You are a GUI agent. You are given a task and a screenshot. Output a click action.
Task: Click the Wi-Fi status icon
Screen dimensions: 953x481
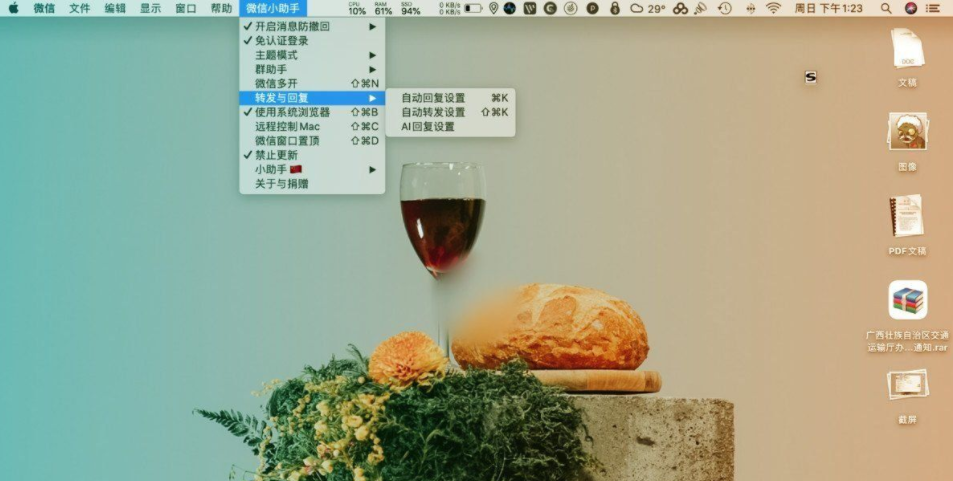pos(773,8)
